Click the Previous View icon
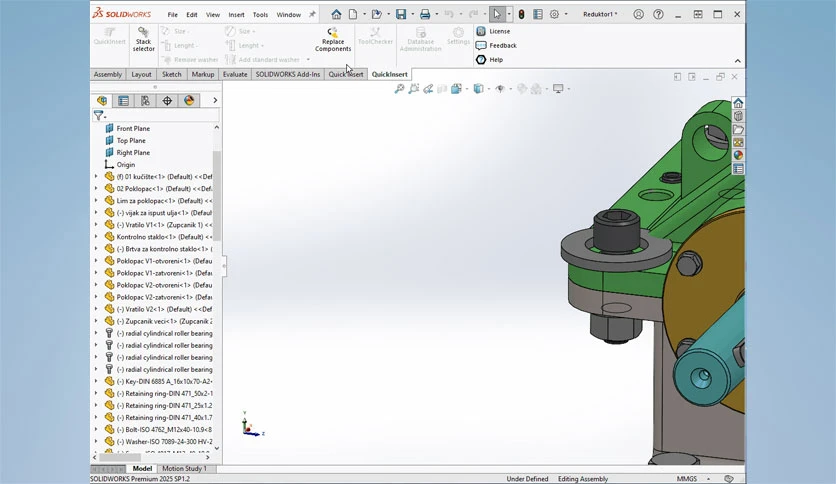Viewport: 836px width, 484px height. point(428,88)
